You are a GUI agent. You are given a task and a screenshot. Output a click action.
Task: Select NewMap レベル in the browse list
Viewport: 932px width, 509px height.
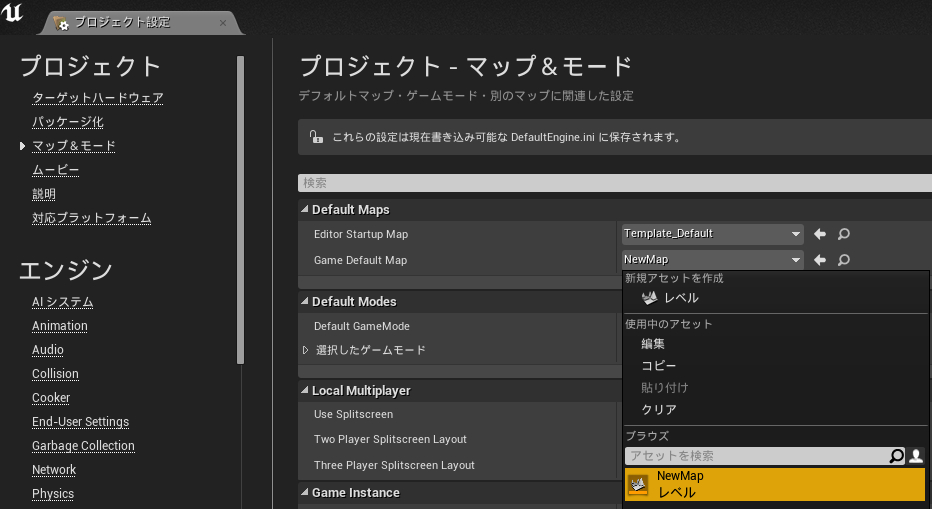click(775, 485)
